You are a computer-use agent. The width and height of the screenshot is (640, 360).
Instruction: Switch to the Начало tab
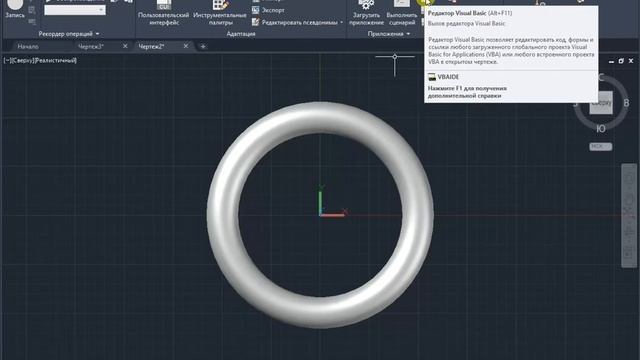pyautogui.click(x=28, y=47)
